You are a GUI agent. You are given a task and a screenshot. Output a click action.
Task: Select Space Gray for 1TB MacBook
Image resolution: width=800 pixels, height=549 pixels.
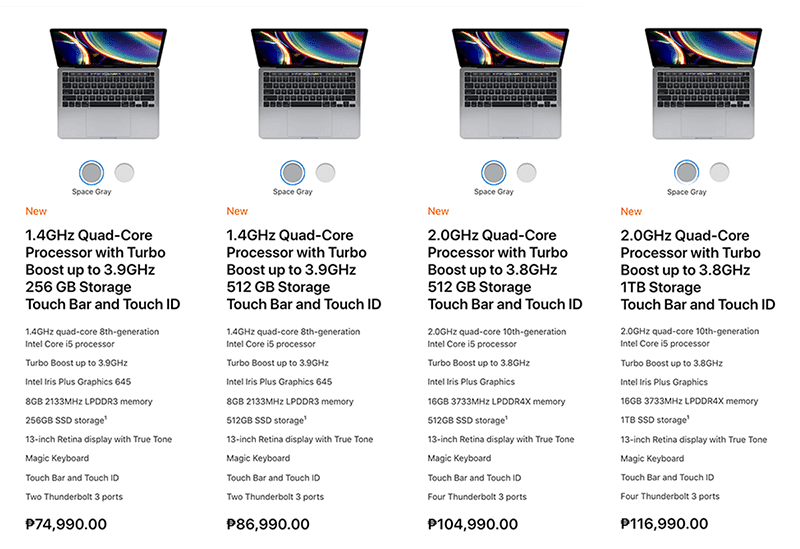coord(686,172)
